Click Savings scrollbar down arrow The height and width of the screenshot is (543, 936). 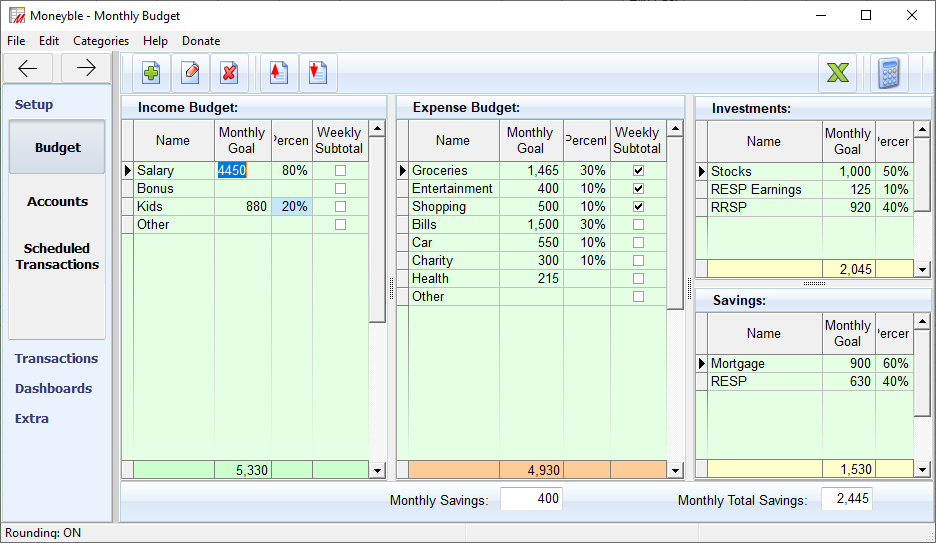coord(922,470)
